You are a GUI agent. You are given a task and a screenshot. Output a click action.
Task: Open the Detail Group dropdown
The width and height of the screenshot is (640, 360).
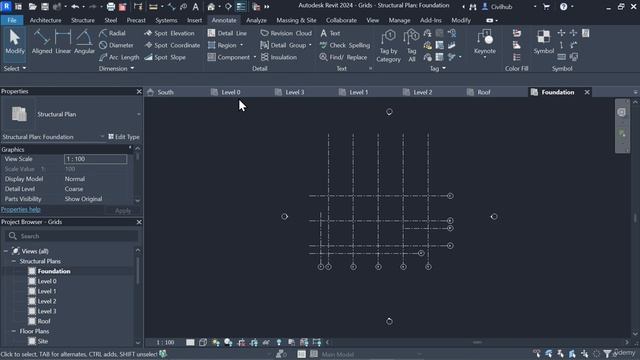tap(310, 45)
